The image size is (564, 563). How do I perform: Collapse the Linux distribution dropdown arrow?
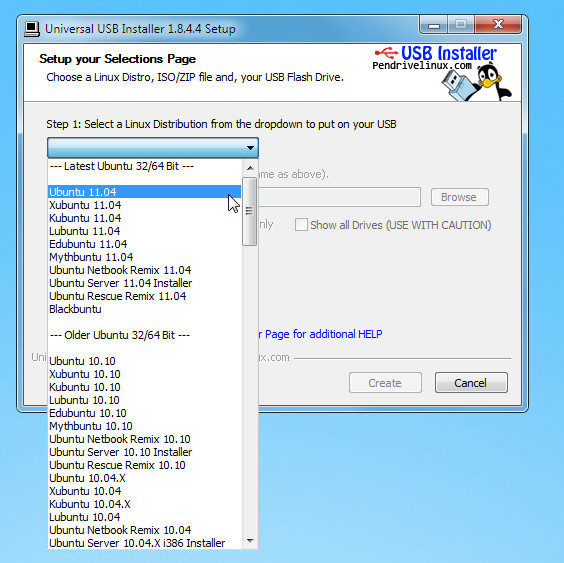pos(250,147)
